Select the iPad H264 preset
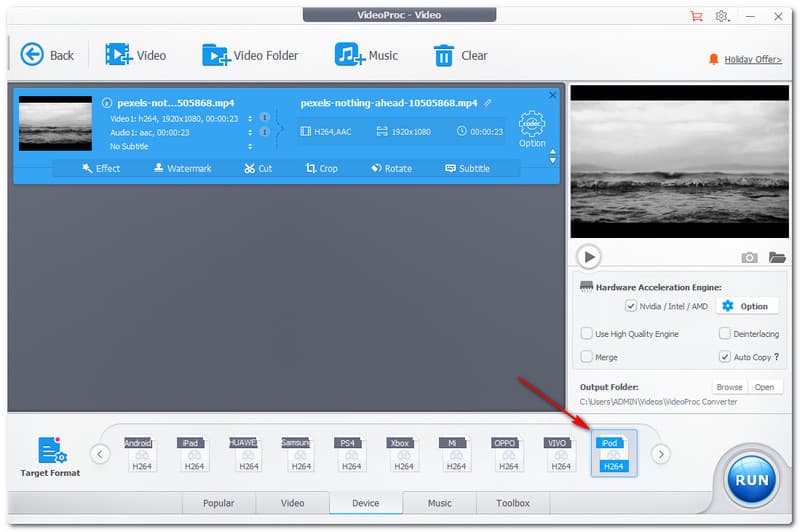Screen dimensions: 800x532 [x=193, y=453]
